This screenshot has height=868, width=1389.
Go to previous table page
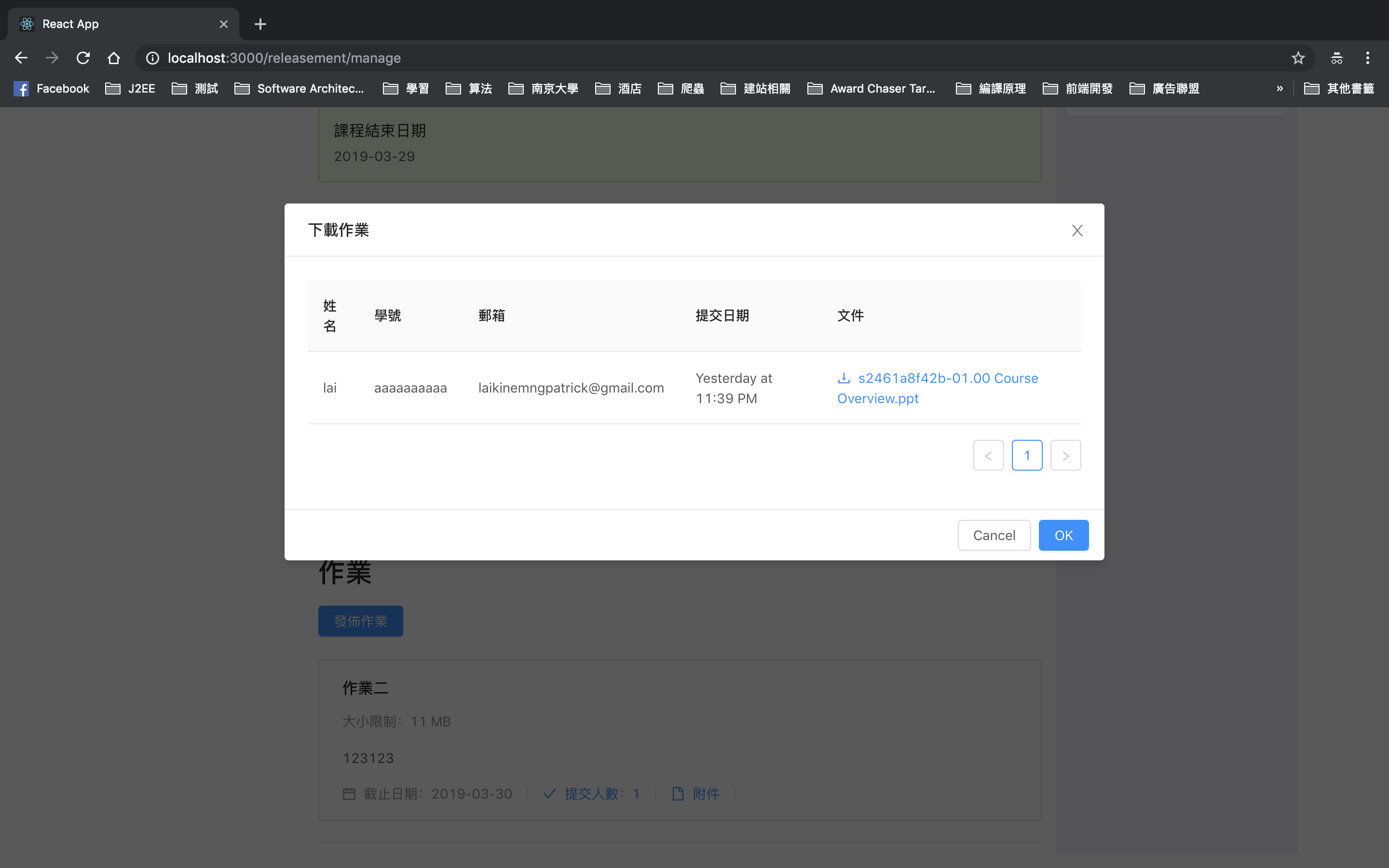(x=988, y=455)
